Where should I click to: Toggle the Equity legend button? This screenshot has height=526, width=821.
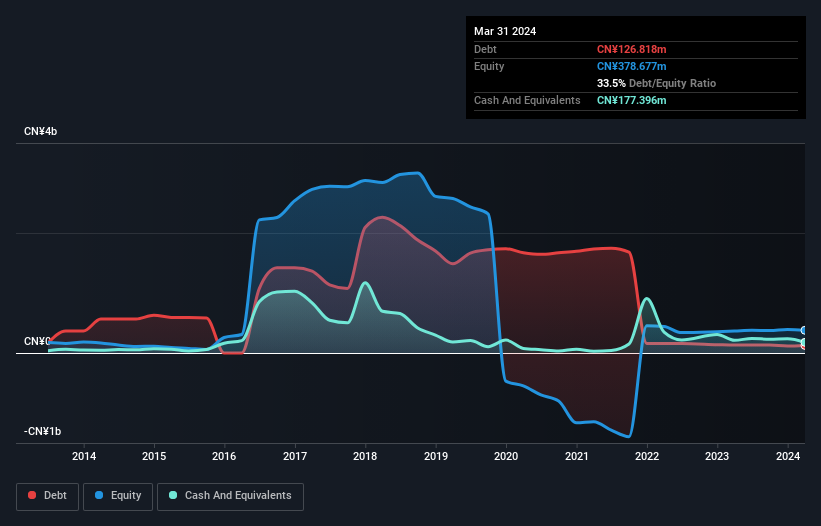pyautogui.click(x=118, y=496)
